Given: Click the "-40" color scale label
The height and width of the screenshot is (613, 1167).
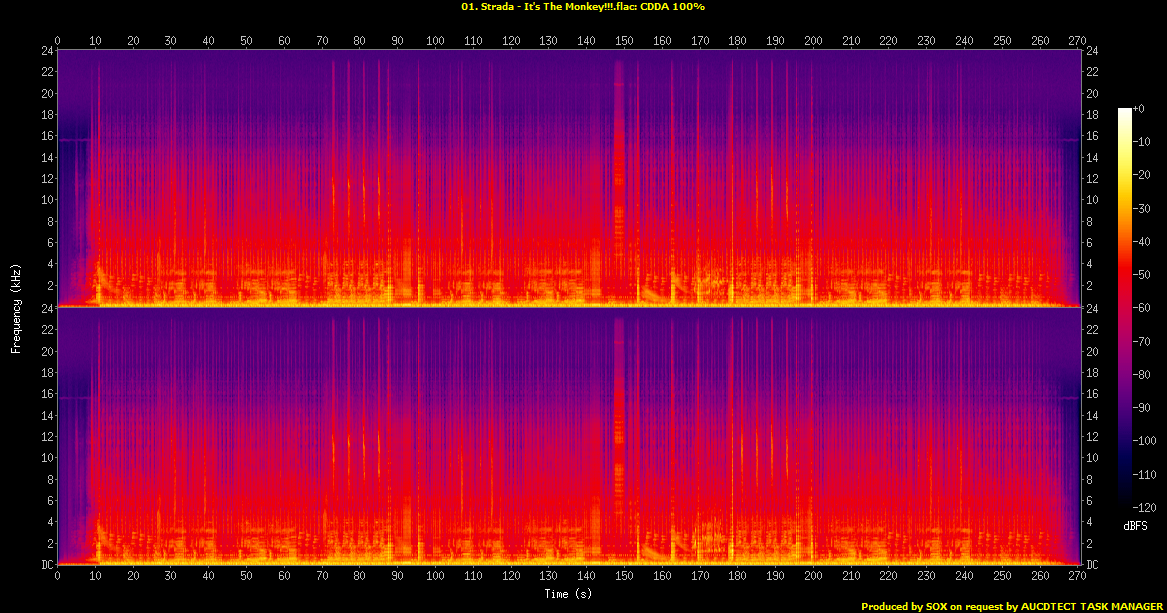Looking at the screenshot, I should point(1142,242).
